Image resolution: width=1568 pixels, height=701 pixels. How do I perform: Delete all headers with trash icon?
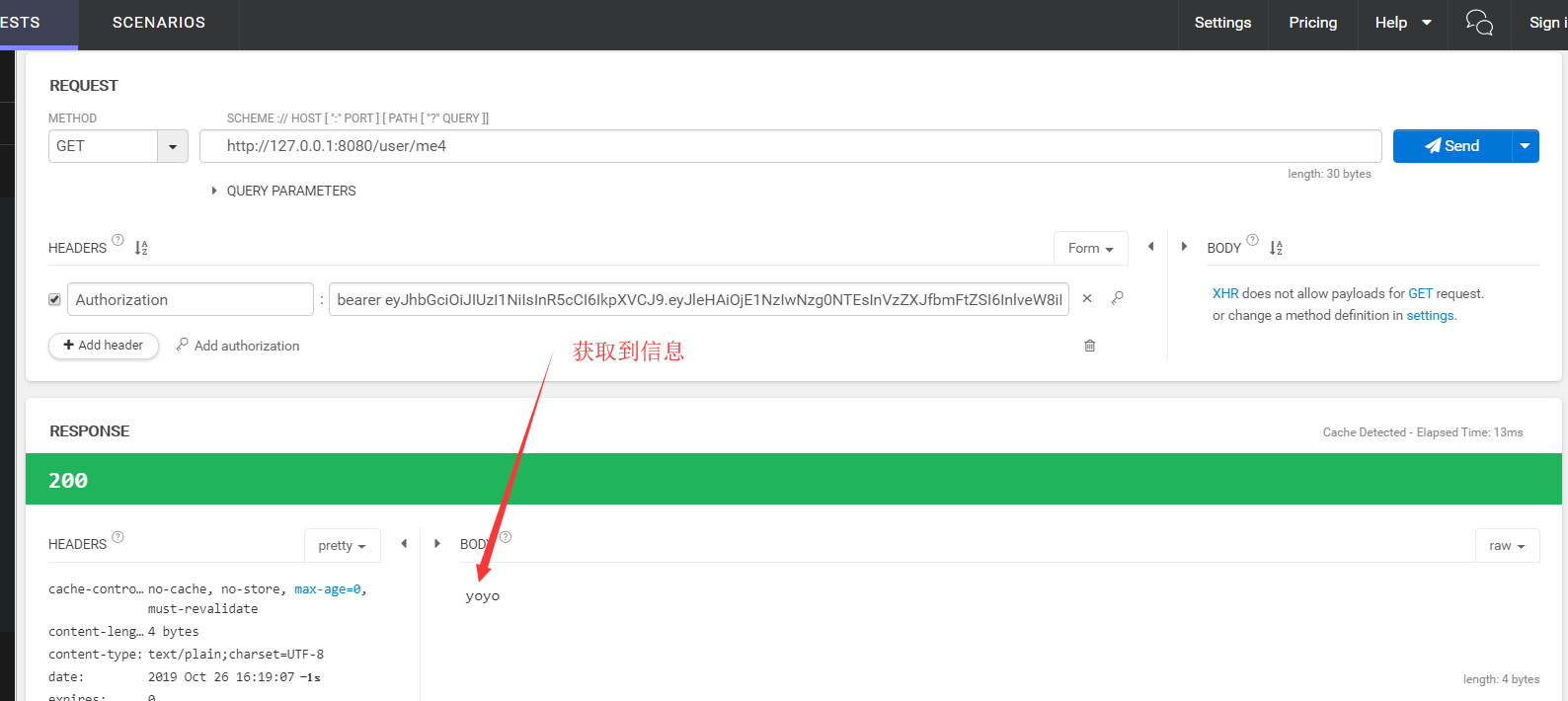pos(1090,346)
